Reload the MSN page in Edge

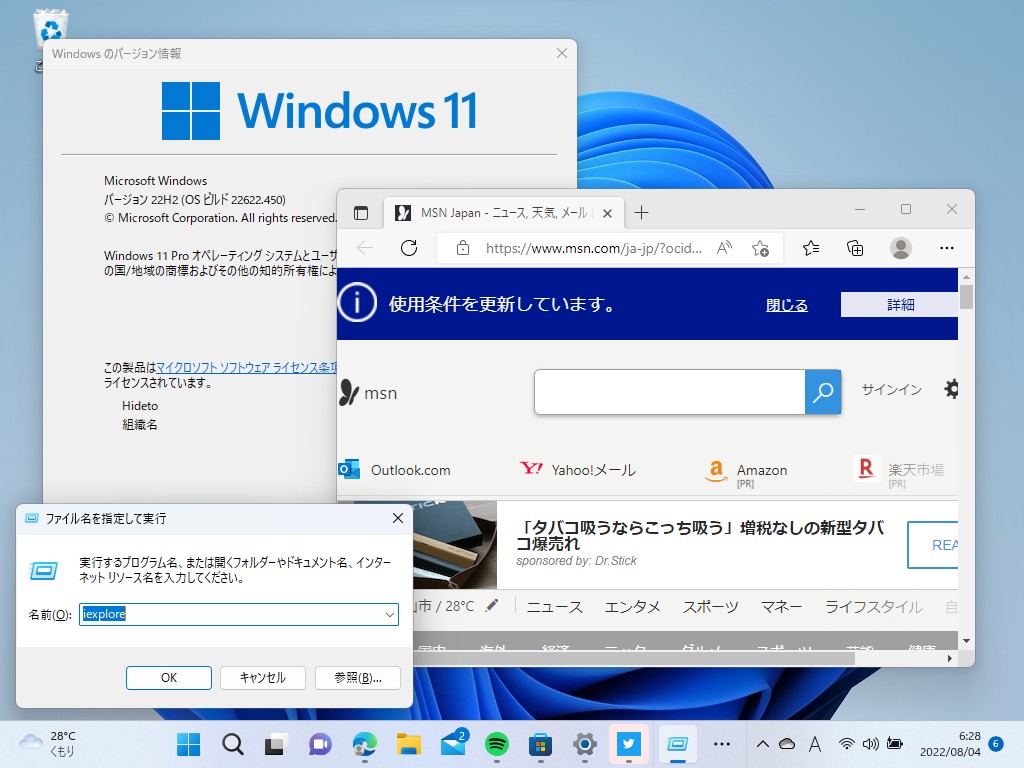(x=409, y=248)
